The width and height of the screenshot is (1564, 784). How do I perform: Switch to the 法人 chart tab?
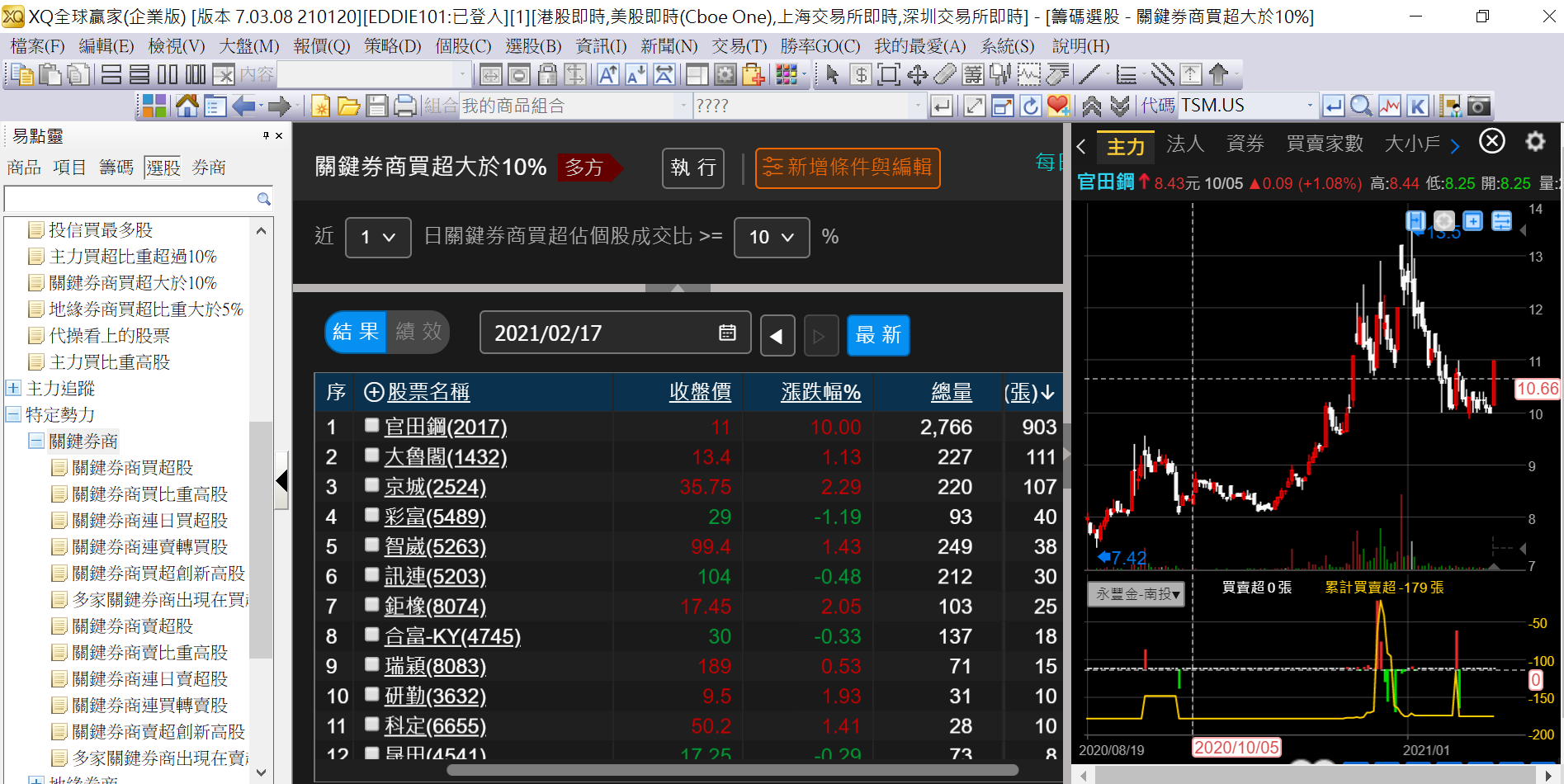pyautogui.click(x=1185, y=144)
